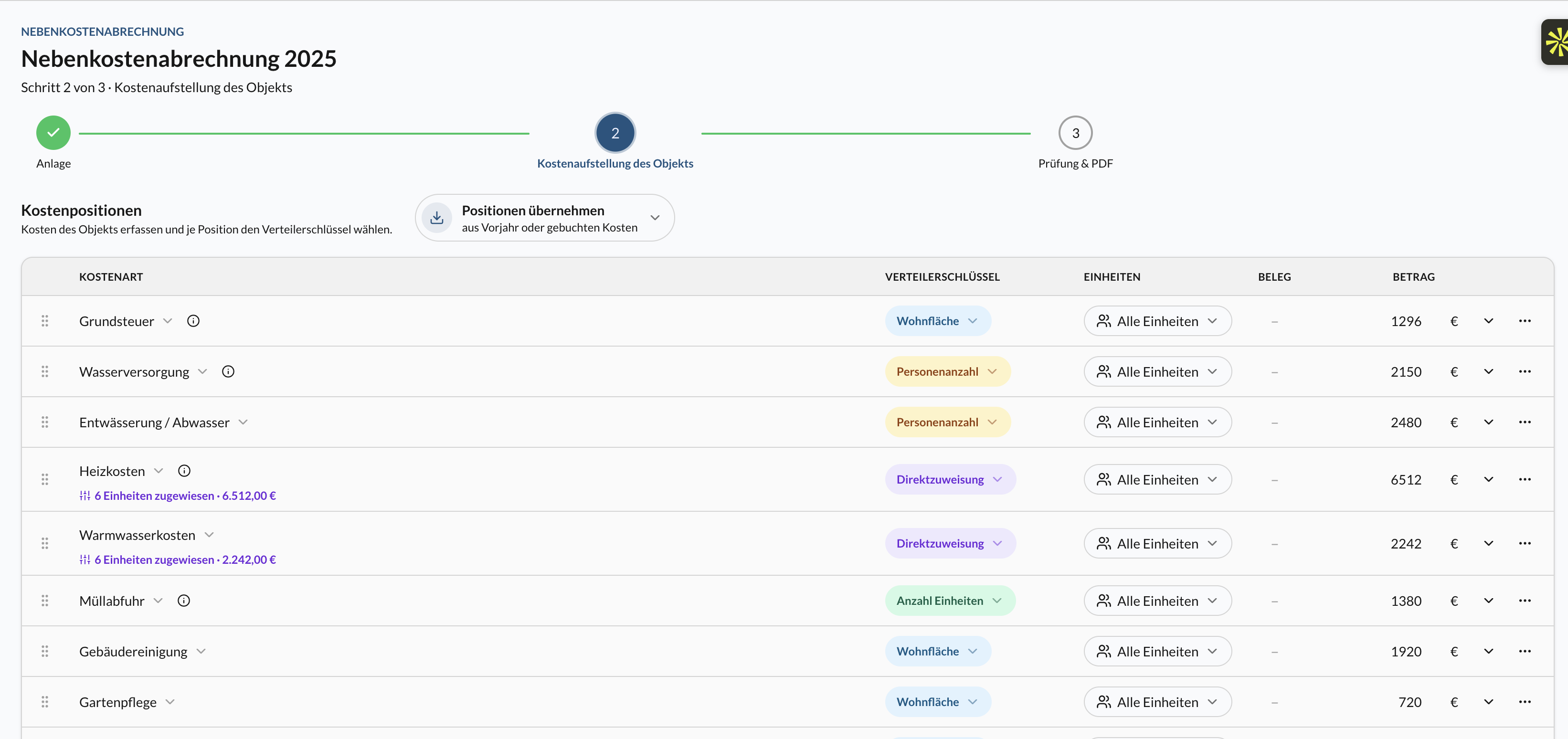Change cost type via Gartenpflege chevron
Viewport: 1568px width, 739px height.
170,701
